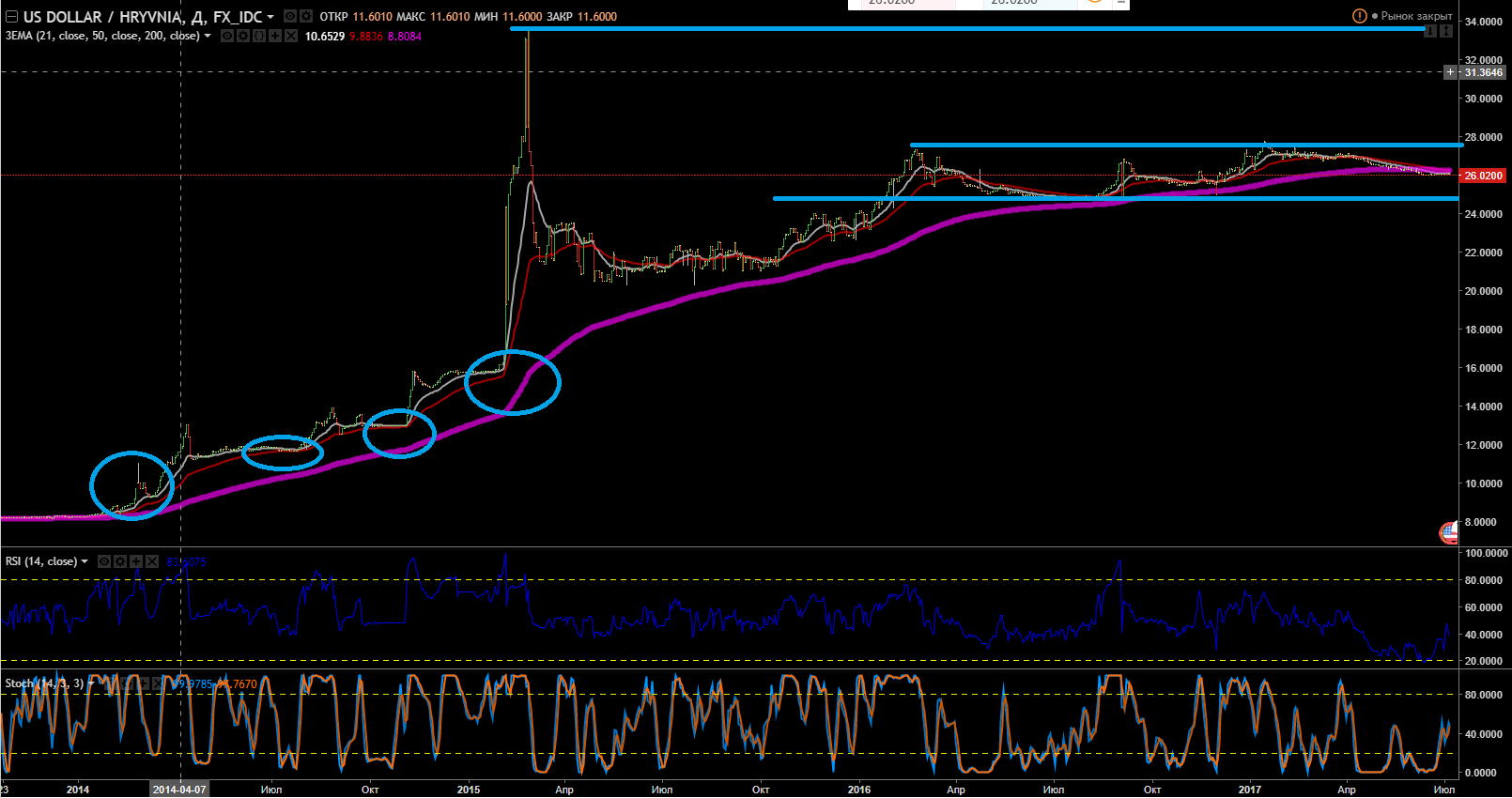Click the 2014-04-07 date label on time axis
The image size is (1512, 798).
coord(178,790)
